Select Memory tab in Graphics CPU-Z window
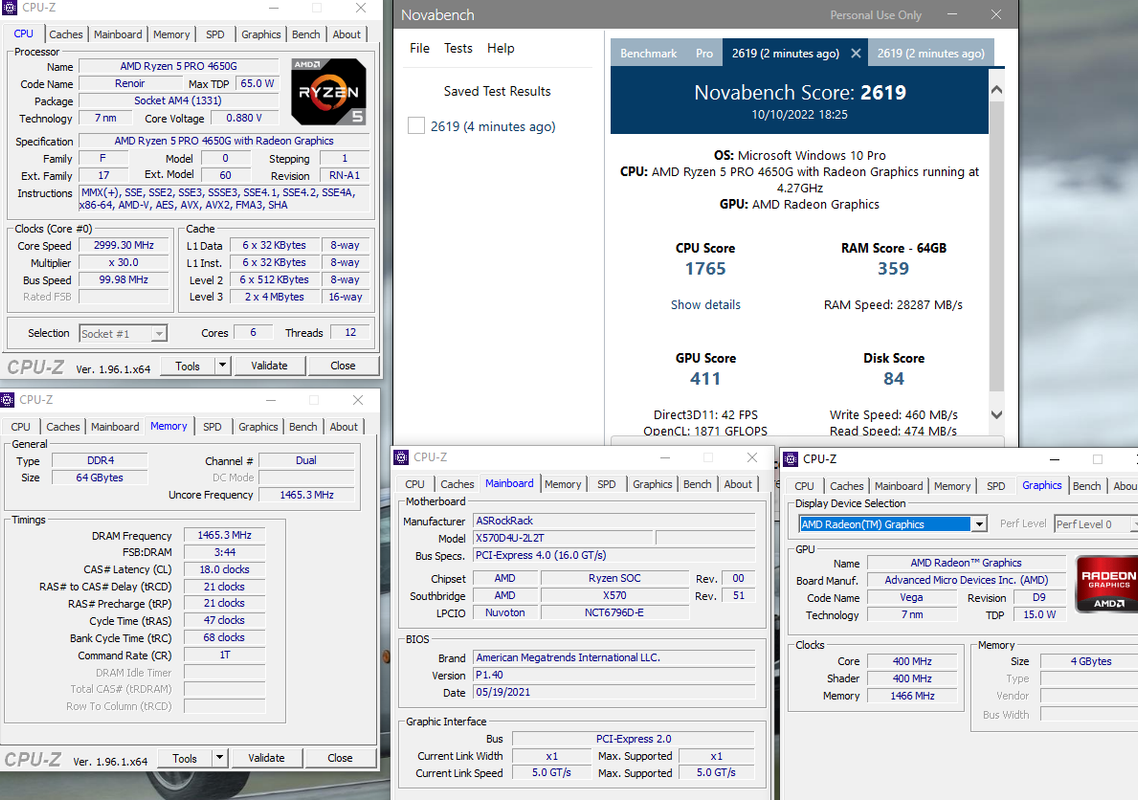This screenshot has height=800, width=1138. [x=952, y=486]
